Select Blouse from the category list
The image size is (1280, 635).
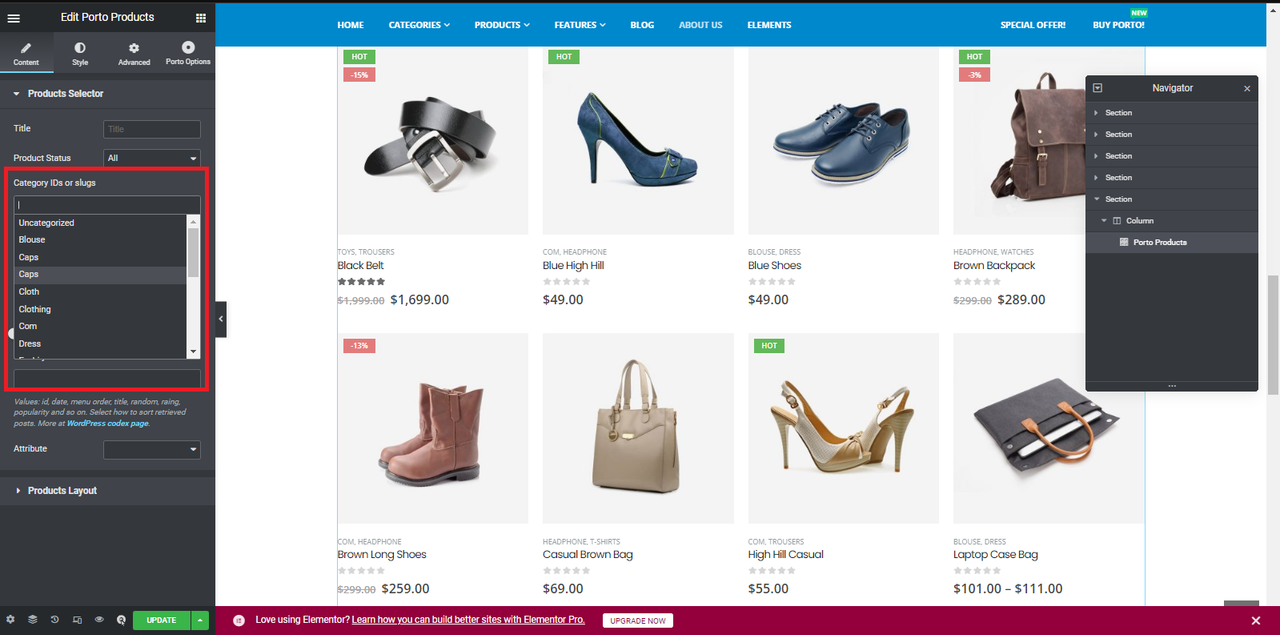tap(100, 240)
